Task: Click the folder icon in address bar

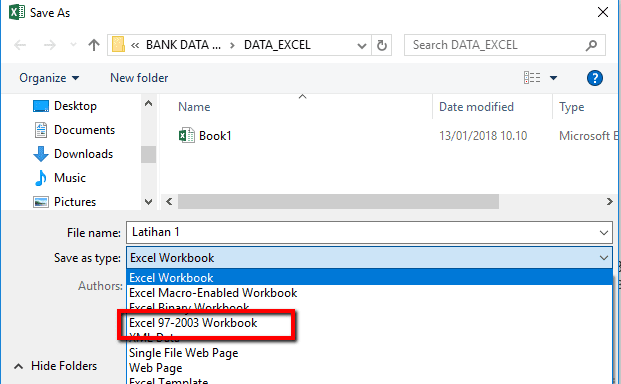Action: [x=118, y=45]
